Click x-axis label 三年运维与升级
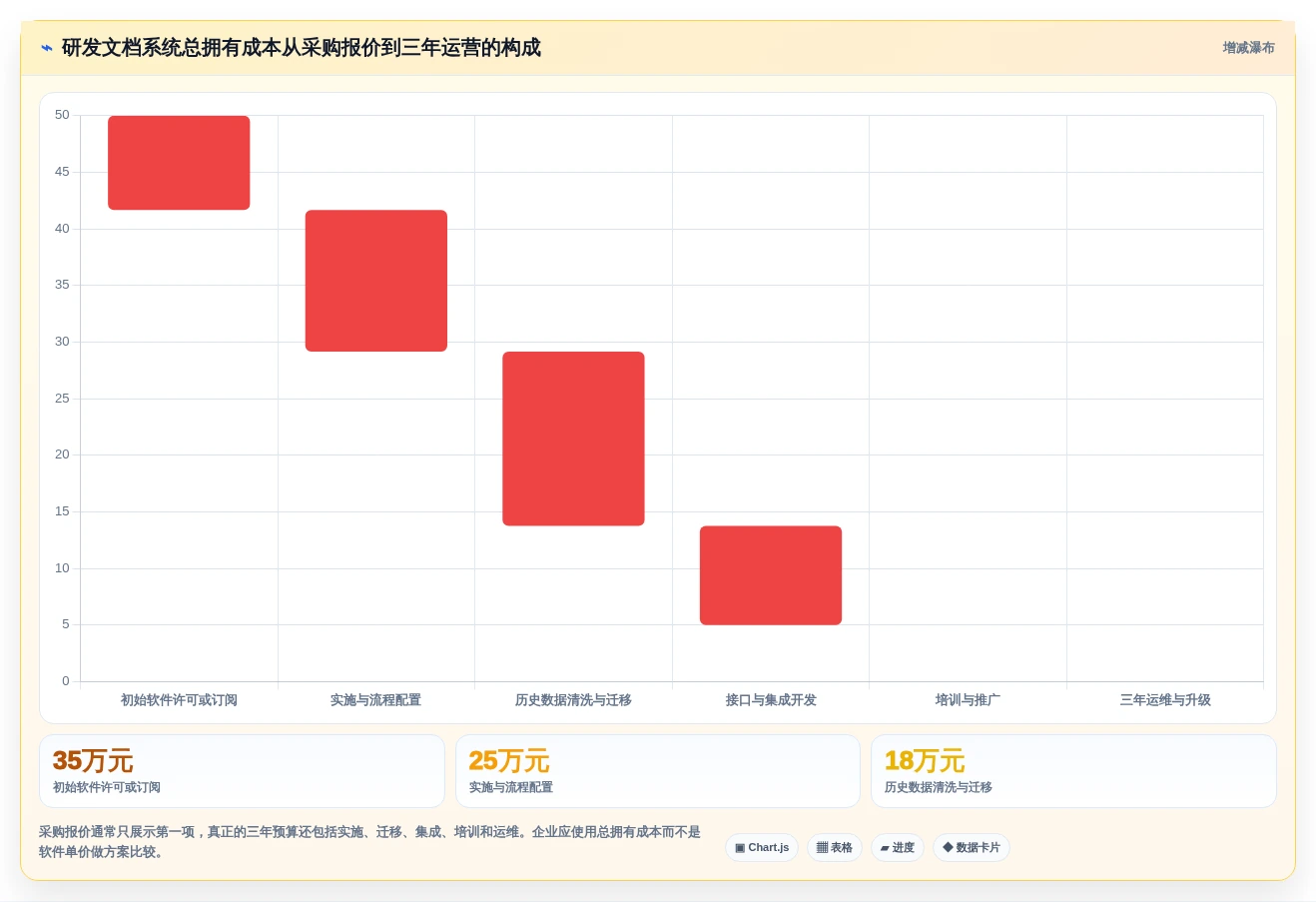 (1165, 700)
